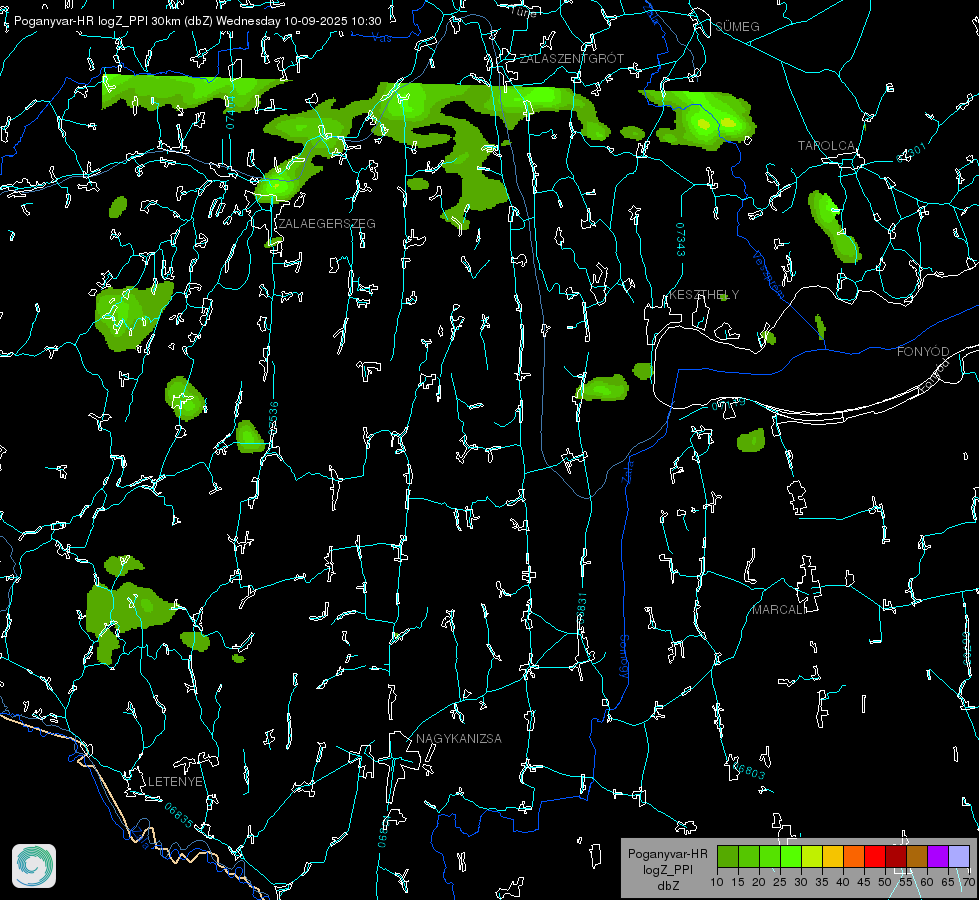Click the logZ_PPI legend text
Viewport: 979px width, 900px height.
click(667, 869)
